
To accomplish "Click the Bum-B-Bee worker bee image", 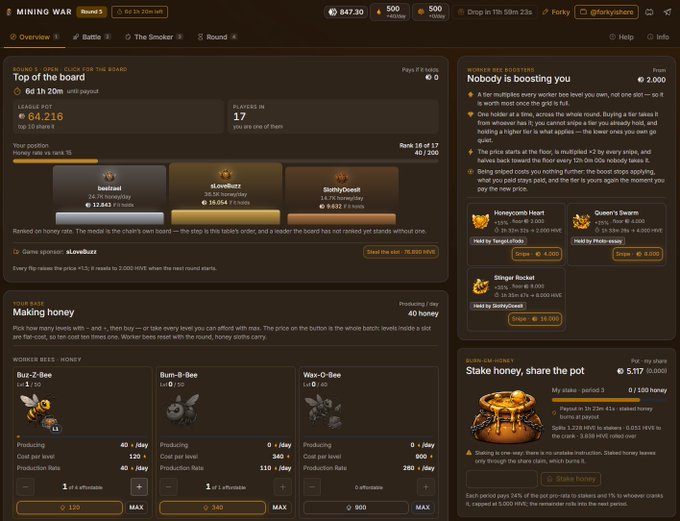I will (x=182, y=409).
